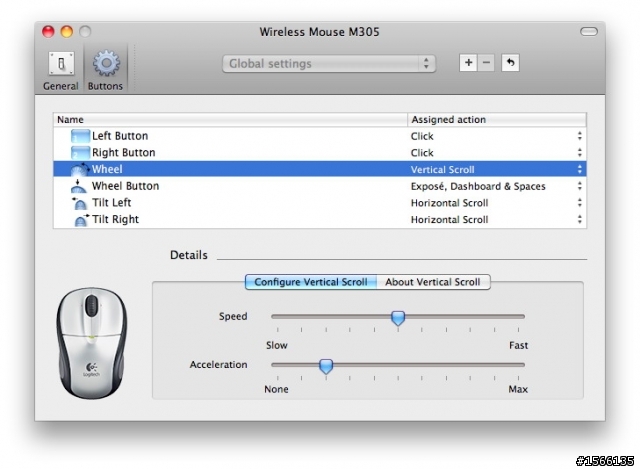Click the Acceleration slider handle
Screen dimensions: 640x469
(326, 366)
